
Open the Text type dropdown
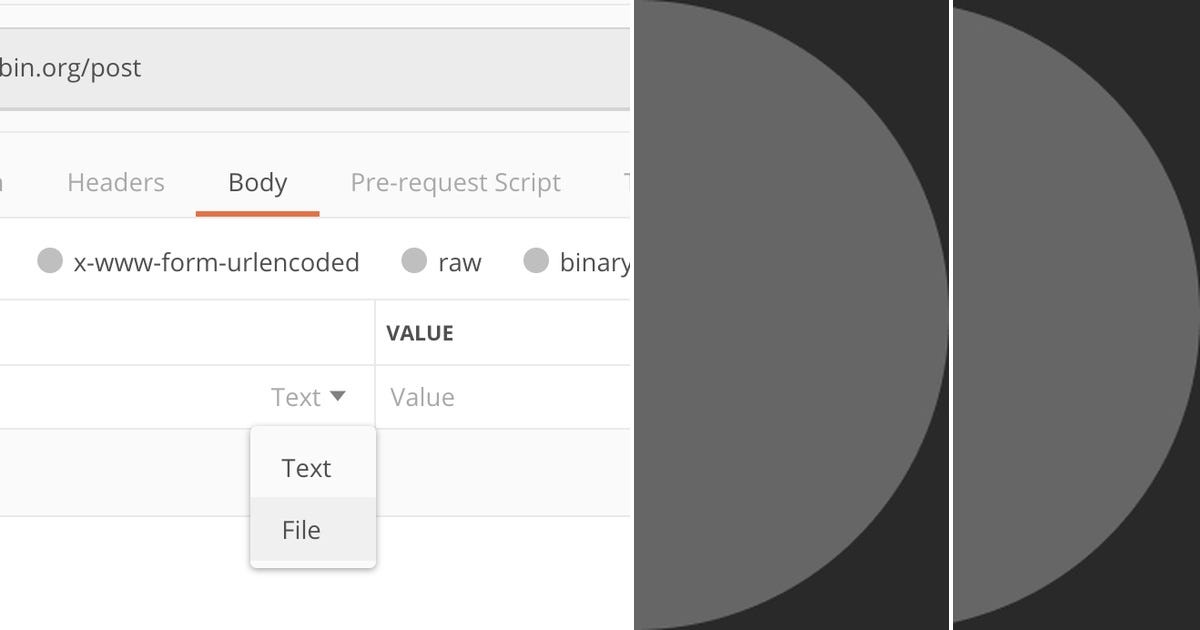[309, 396]
